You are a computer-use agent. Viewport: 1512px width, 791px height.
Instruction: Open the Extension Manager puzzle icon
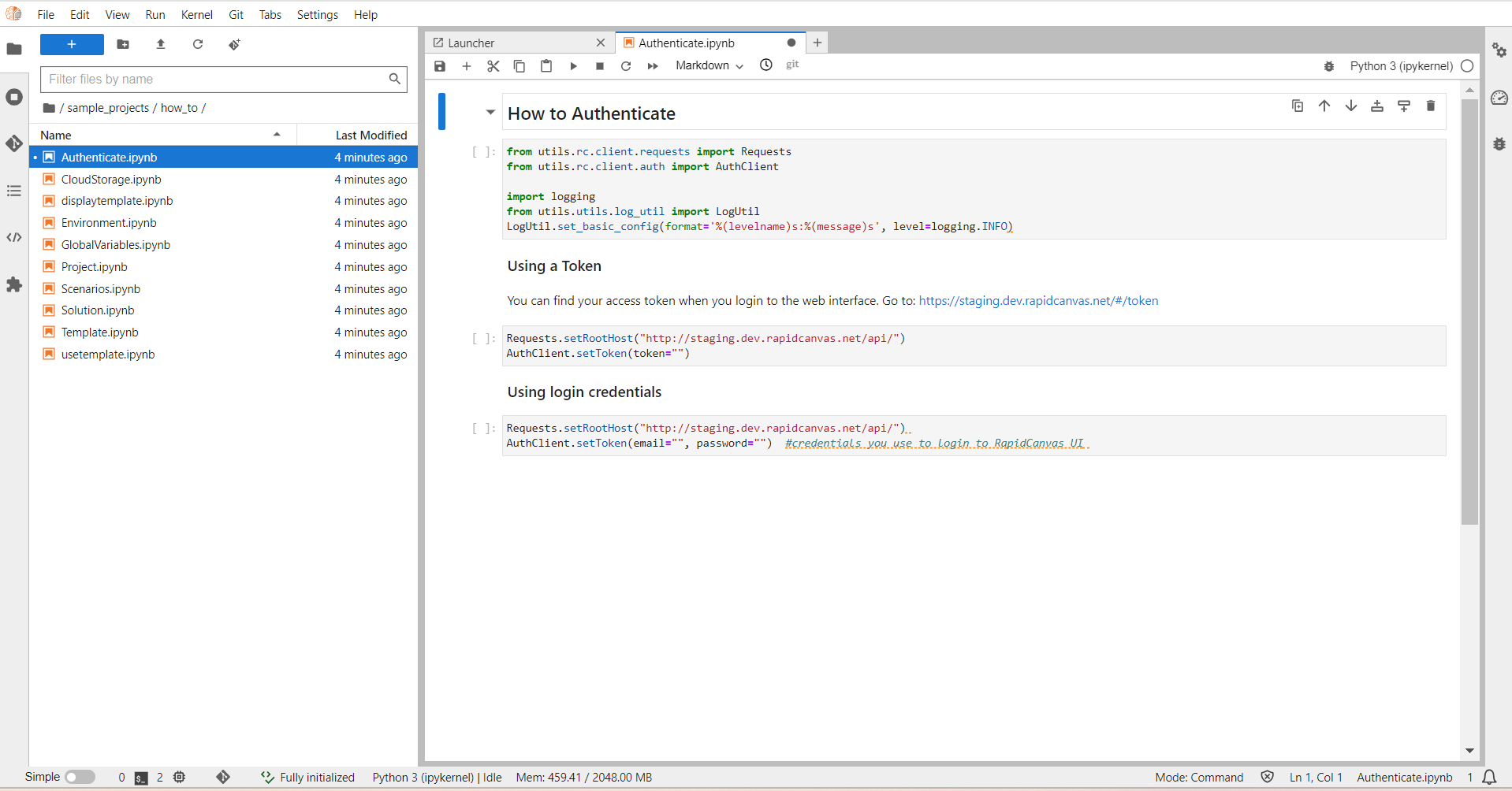pyautogui.click(x=14, y=284)
